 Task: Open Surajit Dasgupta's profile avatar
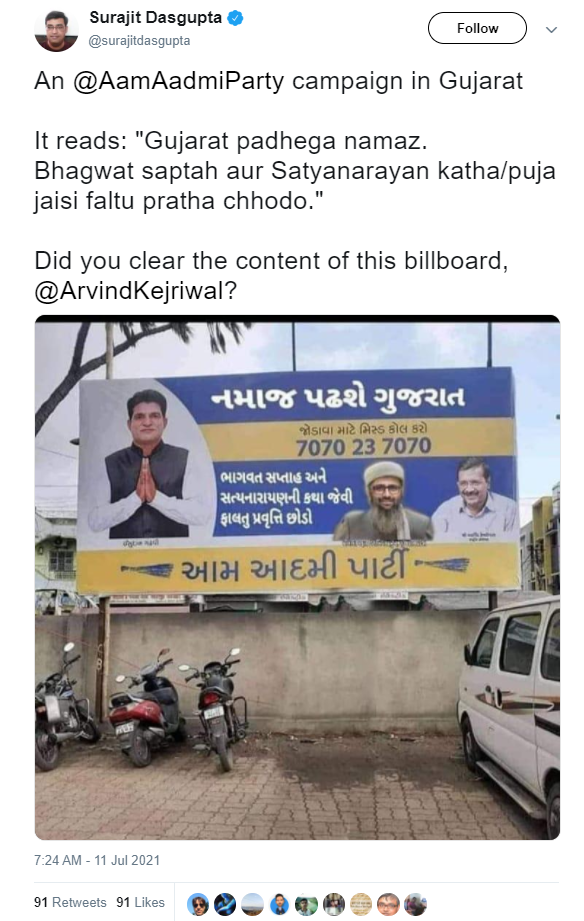tap(56, 31)
